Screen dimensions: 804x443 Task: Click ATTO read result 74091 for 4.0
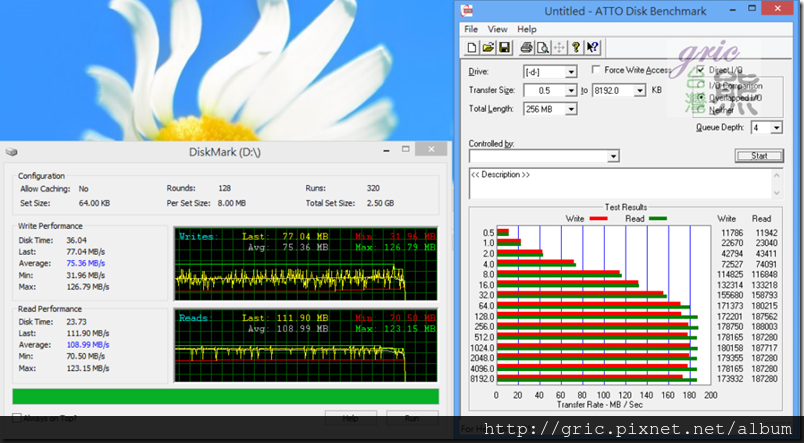[766, 264]
